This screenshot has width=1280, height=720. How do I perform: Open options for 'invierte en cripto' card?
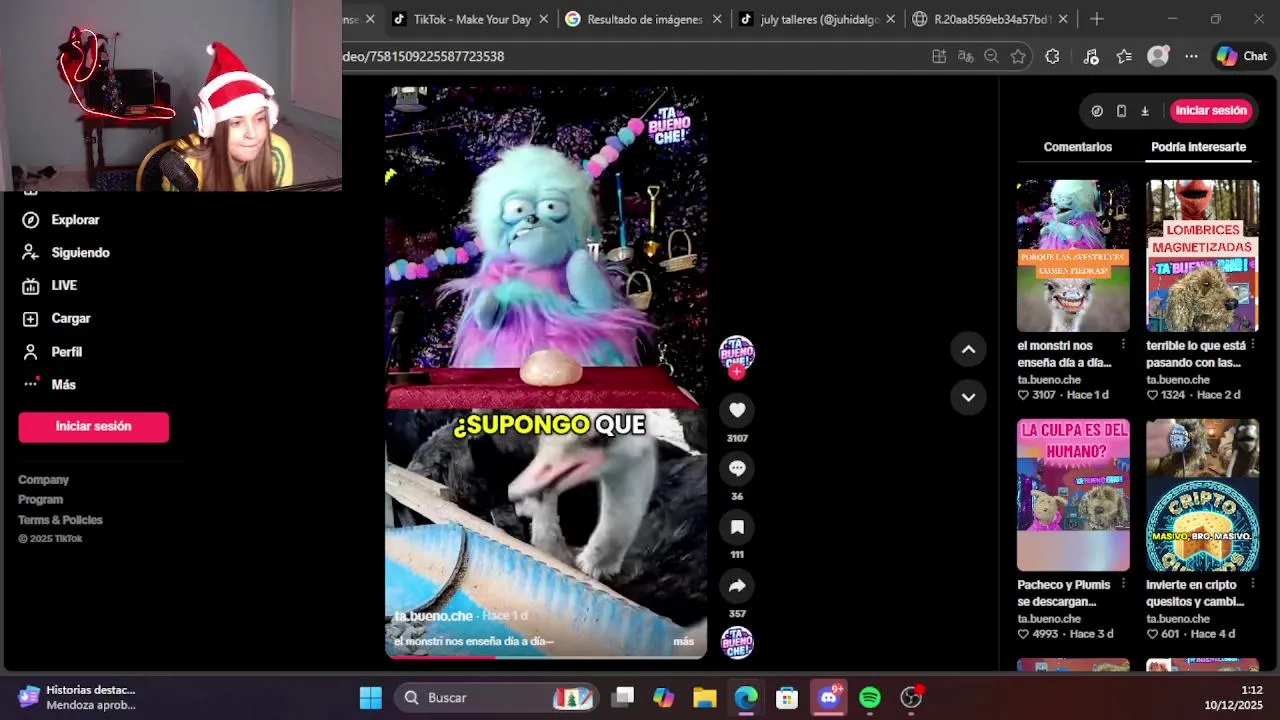pyautogui.click(x=1252, y=584)
